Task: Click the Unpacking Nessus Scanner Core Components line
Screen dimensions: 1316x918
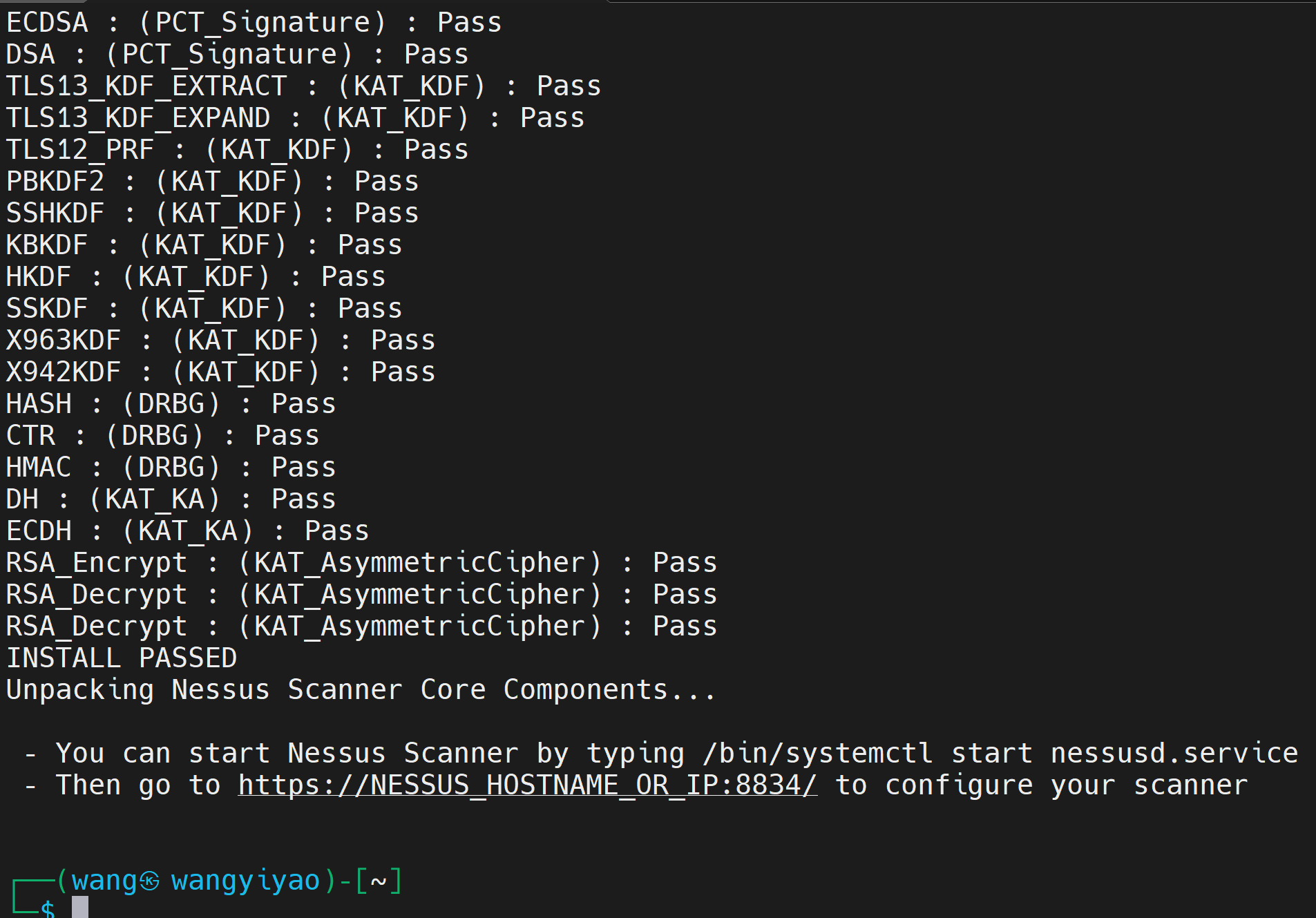Action: point(359,690)
